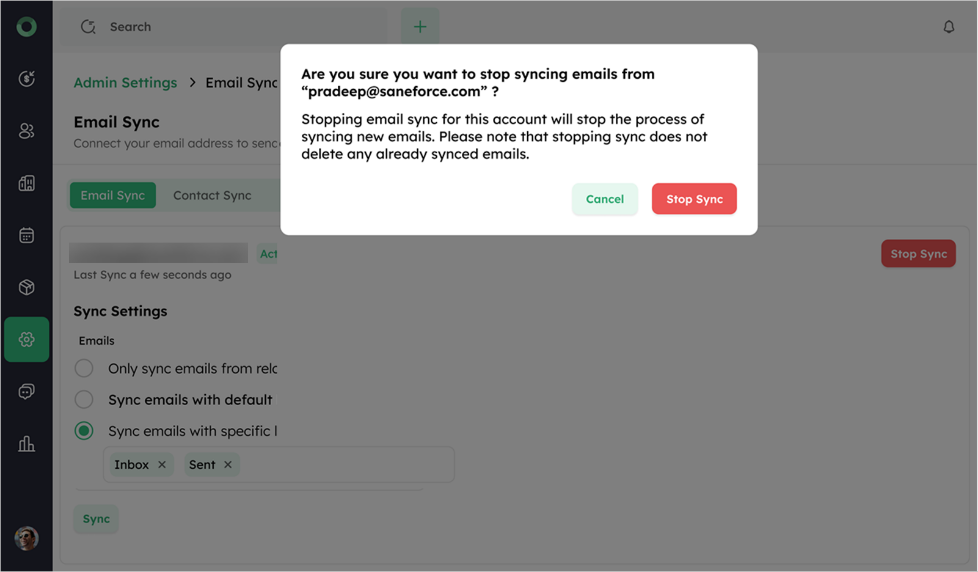
Task: Remove the Sent label tag
Action: click(x=228, y=465)
